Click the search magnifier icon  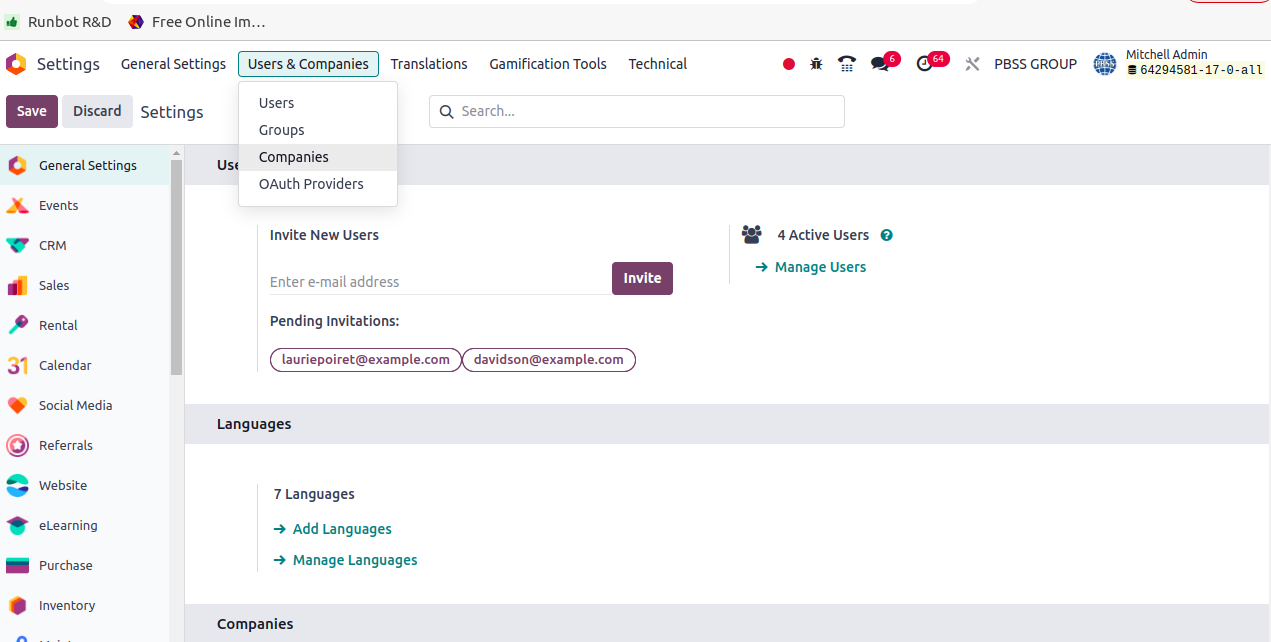coord(446,111)
